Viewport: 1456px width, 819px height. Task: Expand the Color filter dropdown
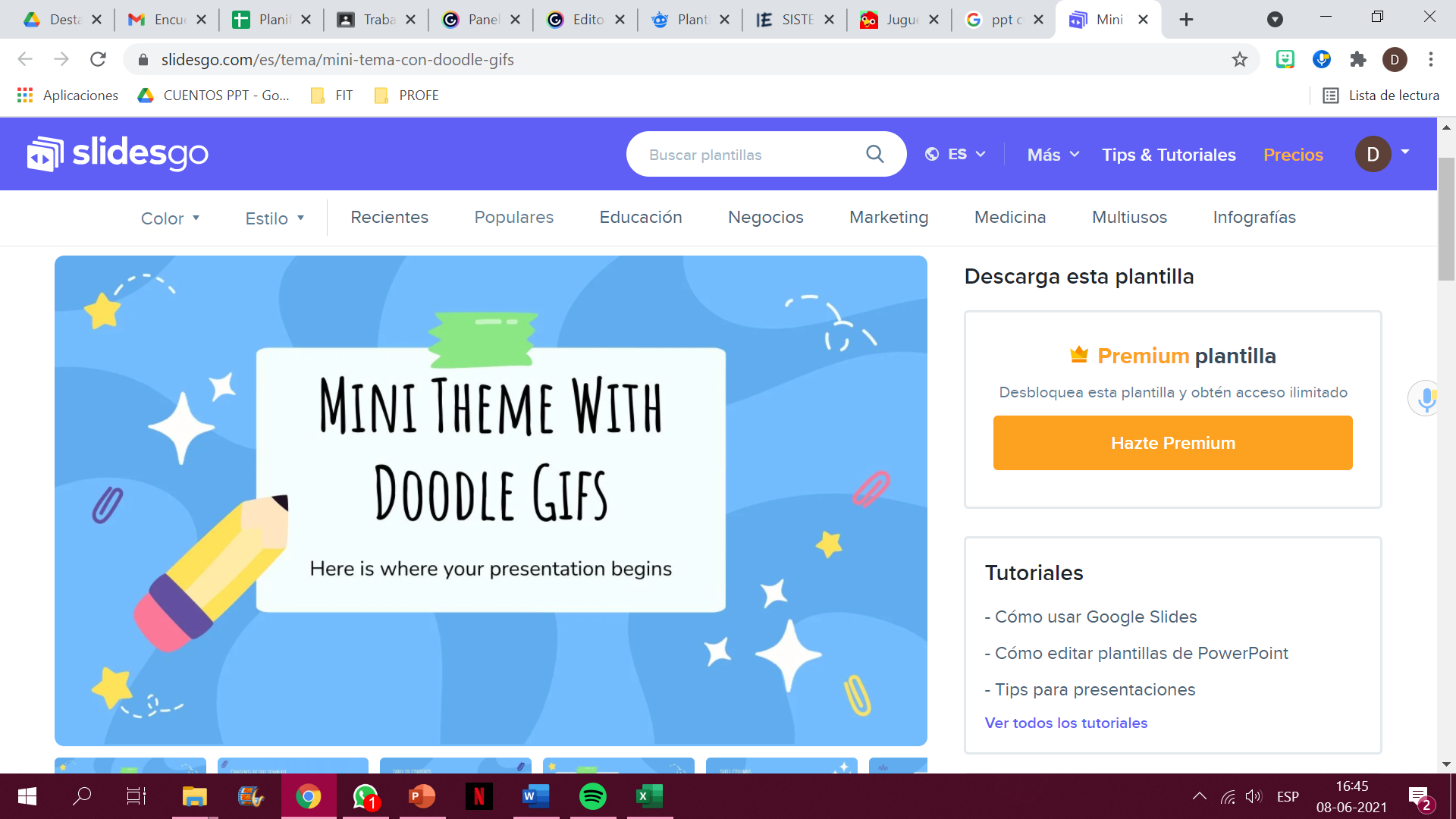170,218
